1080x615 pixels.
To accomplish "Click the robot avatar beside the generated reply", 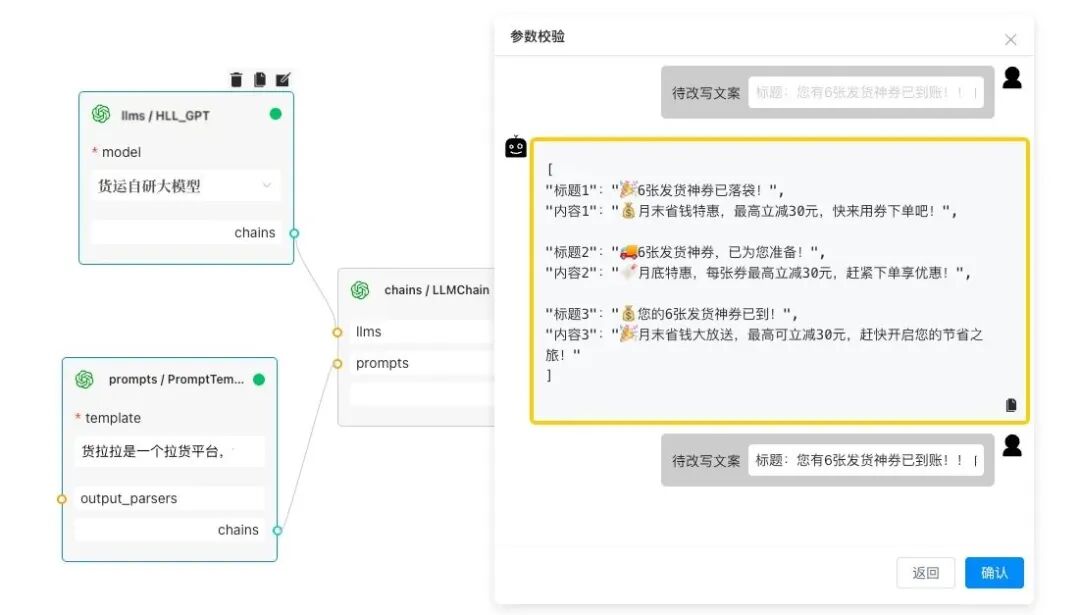I will 516,147.
